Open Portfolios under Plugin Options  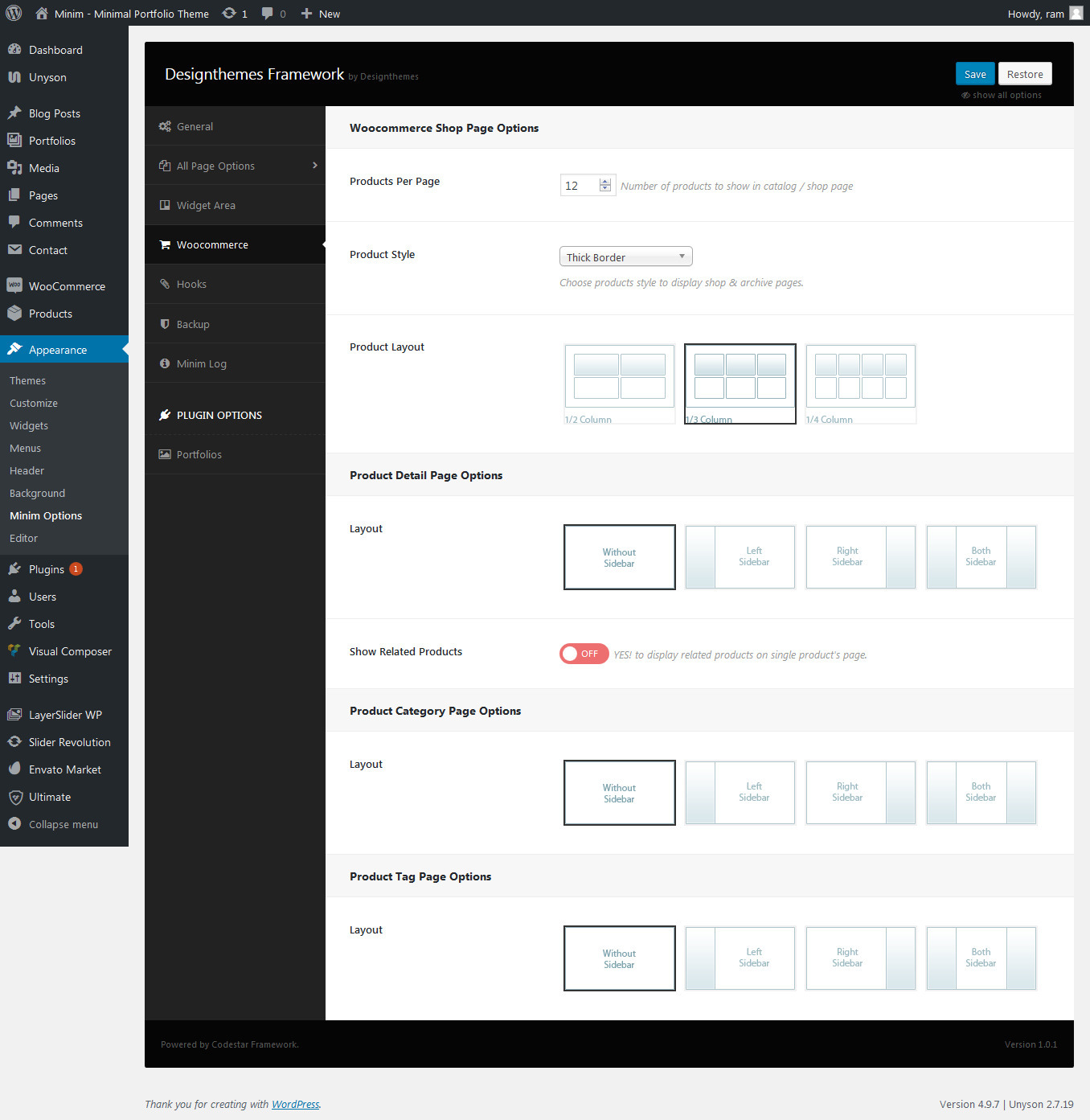(235, 454)
